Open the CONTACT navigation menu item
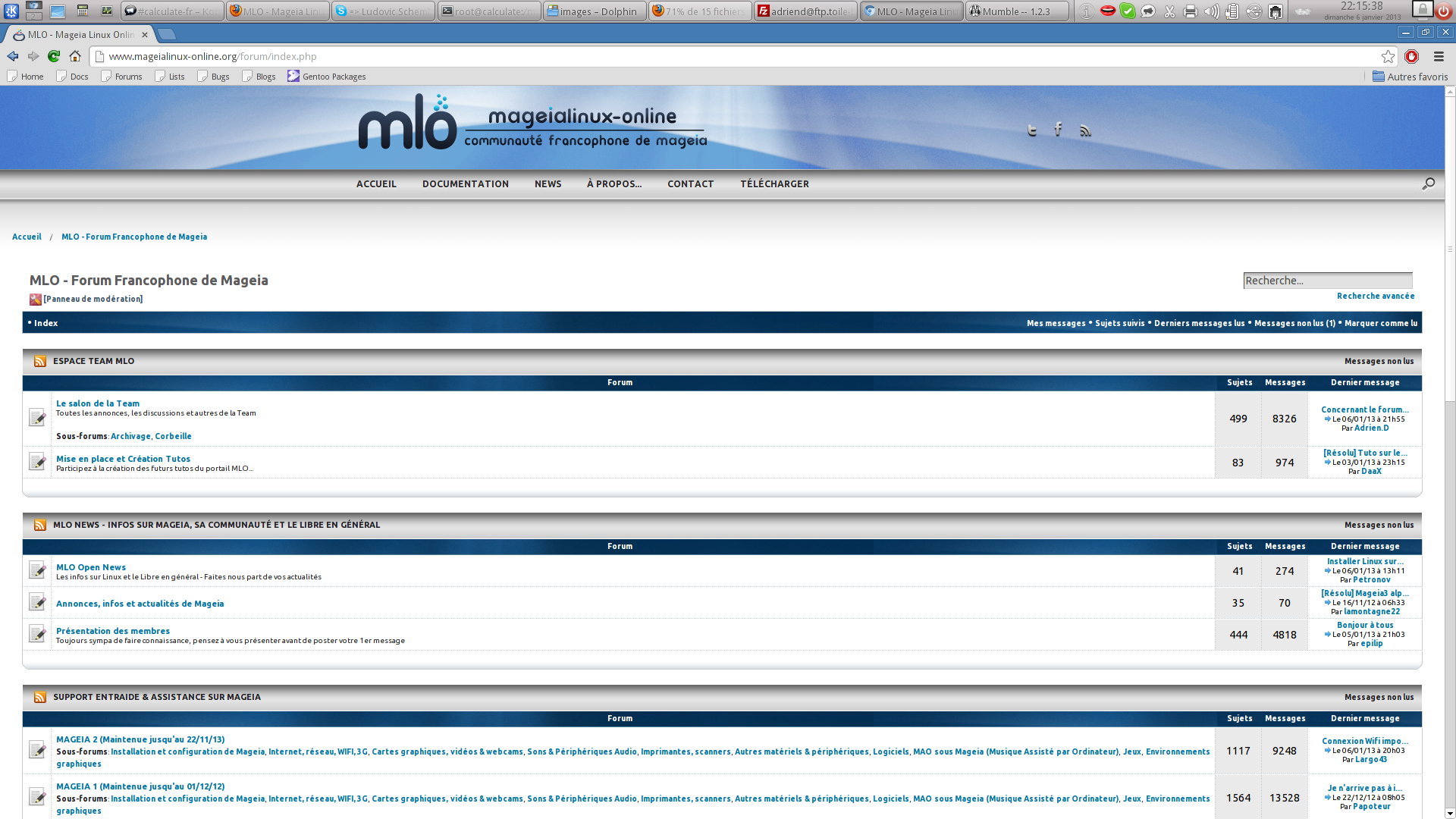1456x819 pixels. (690, 184)
